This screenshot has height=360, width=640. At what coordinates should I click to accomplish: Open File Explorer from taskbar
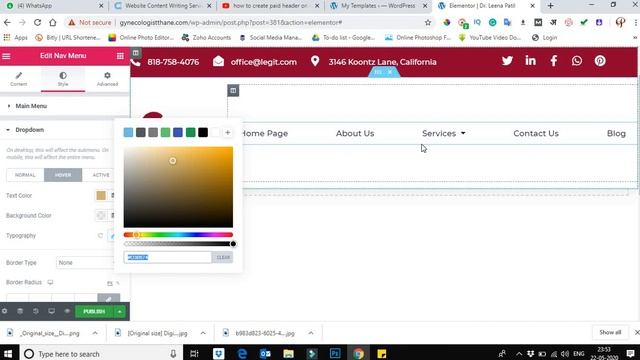click(289, 353)
